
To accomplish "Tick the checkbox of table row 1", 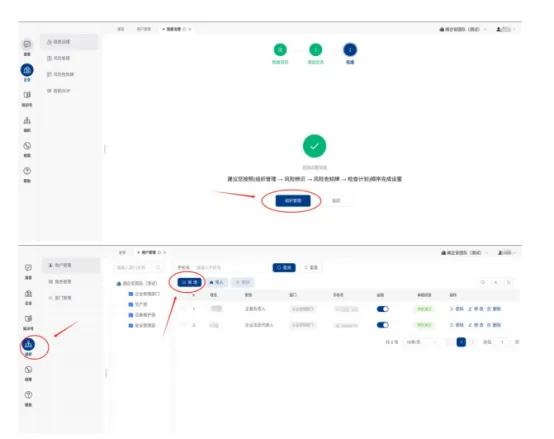I will [x=183, y=309].
